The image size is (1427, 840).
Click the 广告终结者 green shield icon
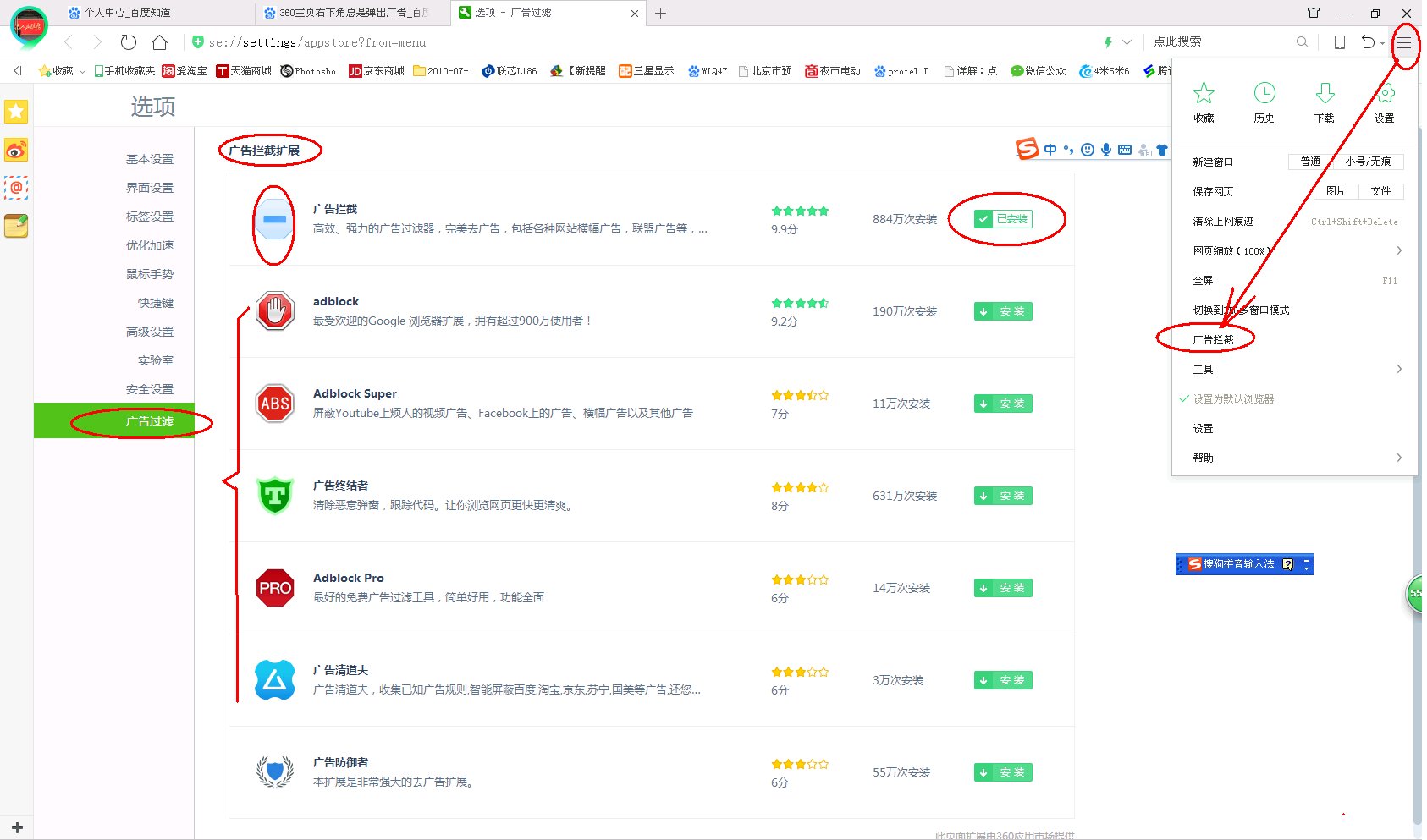point(273,496)
